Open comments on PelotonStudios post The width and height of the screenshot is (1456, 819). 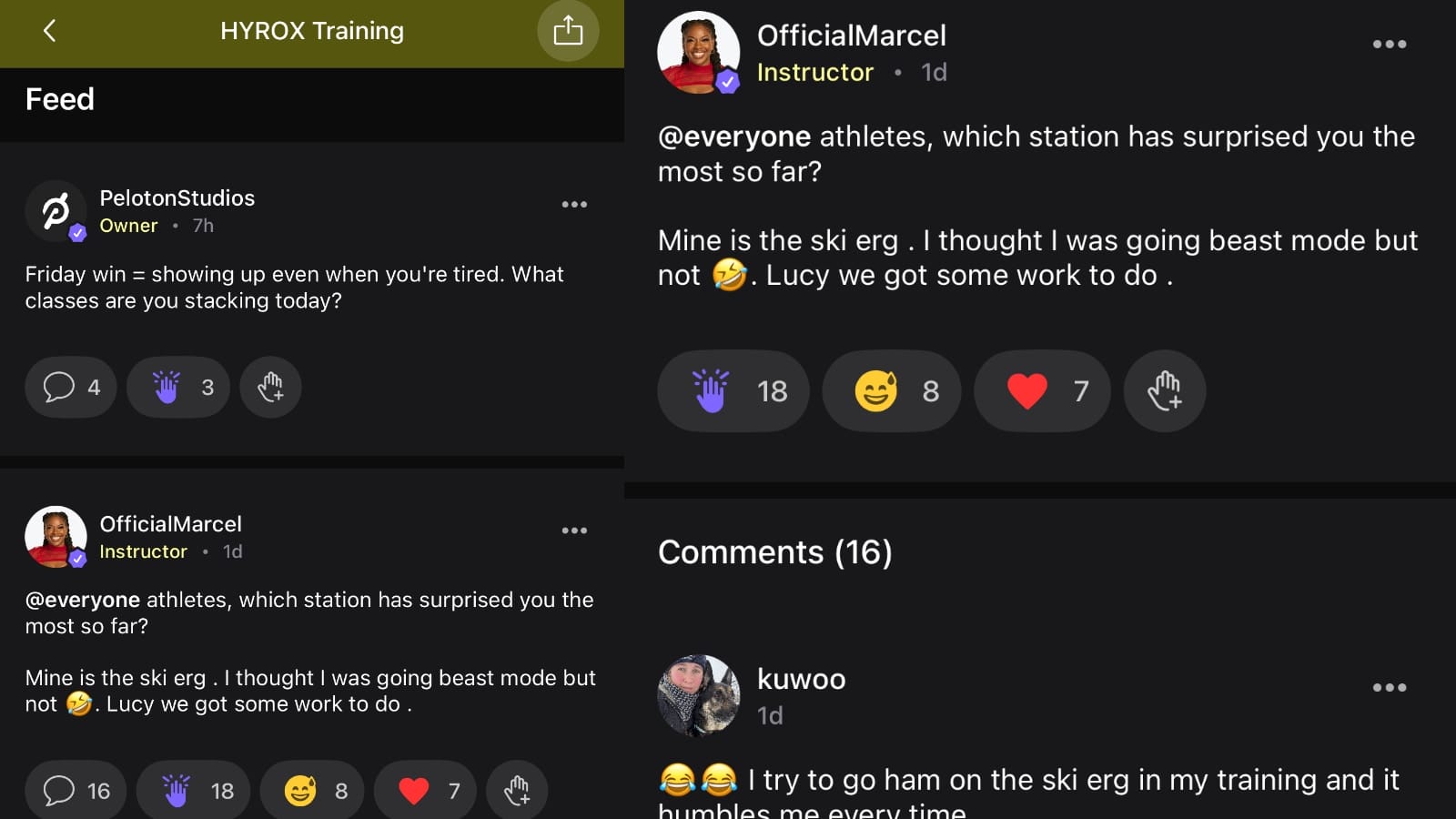71,388
